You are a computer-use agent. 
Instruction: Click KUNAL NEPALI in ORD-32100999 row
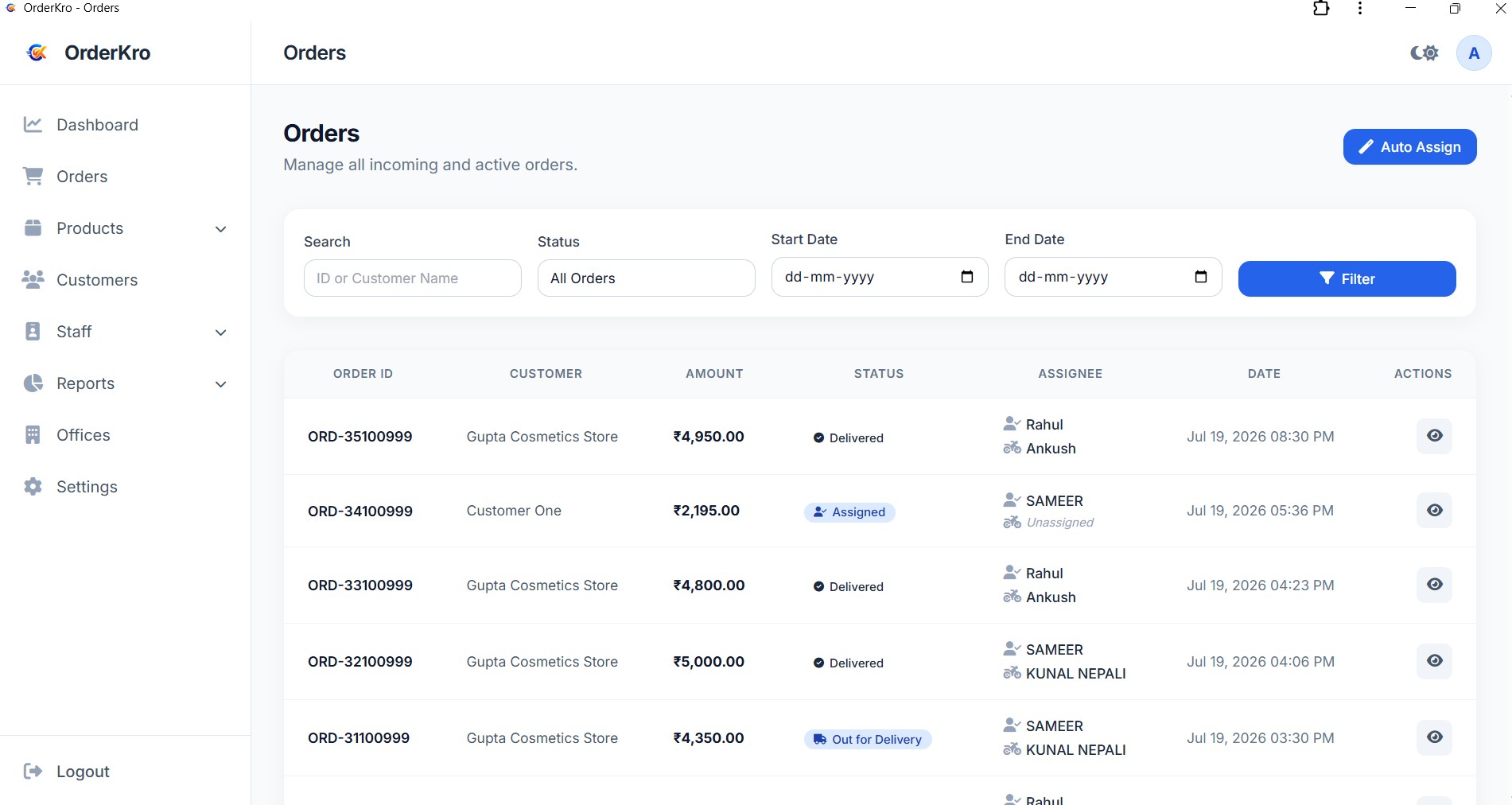1076,674
